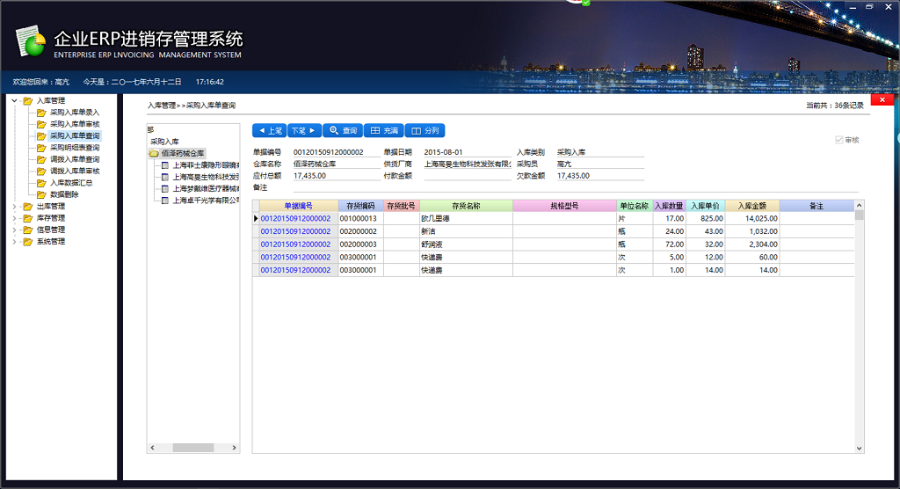Expand the 信息管理 tree node
Viewport: 900px width, 489px height.
[x=14, y=230]
